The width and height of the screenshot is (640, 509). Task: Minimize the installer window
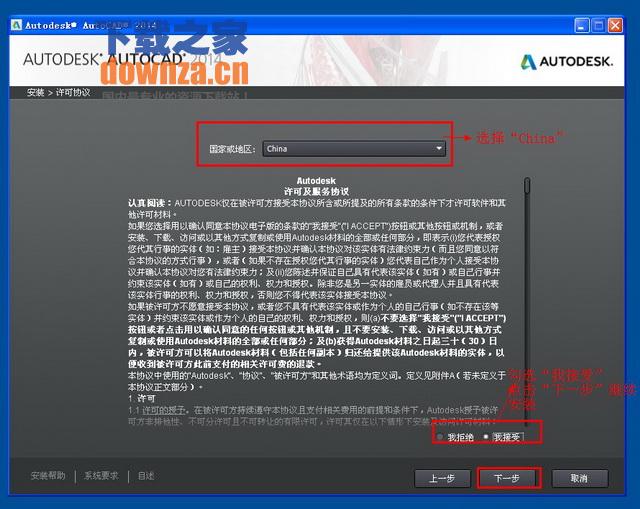582,26
